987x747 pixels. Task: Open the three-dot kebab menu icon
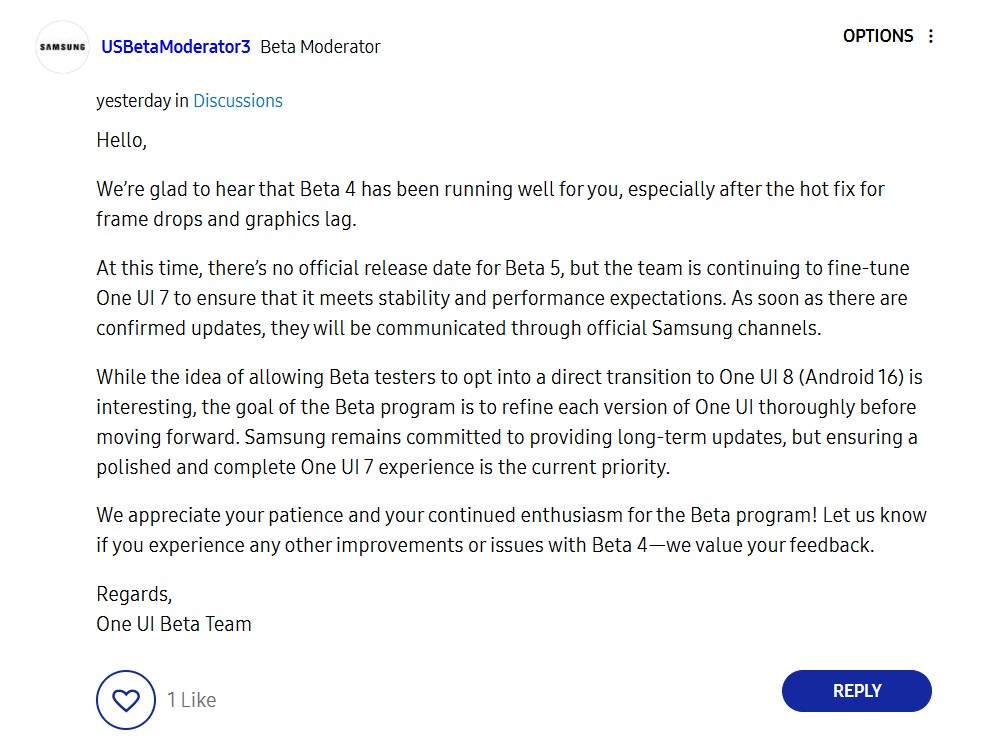click(930, 36)
